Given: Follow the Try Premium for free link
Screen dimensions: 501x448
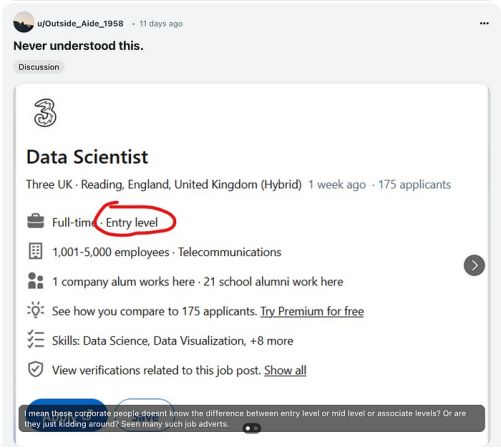Looking at the screenshot, I should [x=312, y=311].
